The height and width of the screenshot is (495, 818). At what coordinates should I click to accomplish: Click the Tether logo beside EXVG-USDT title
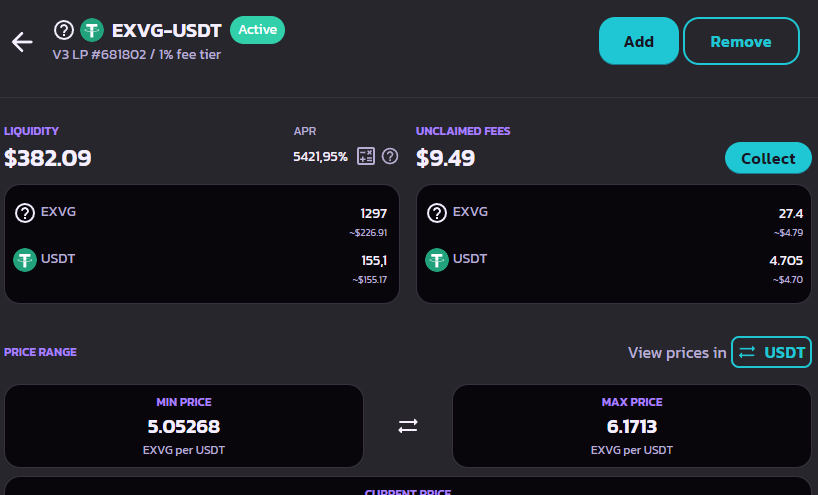(92, 30)
